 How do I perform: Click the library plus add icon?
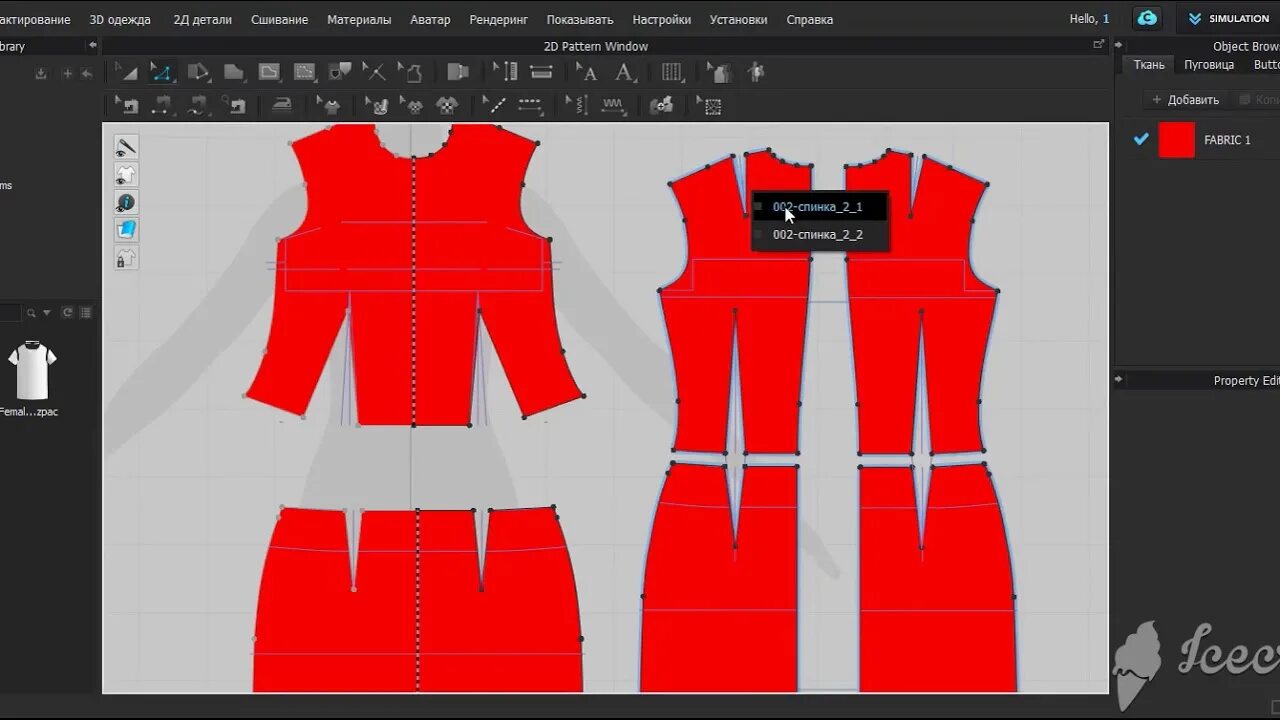click(67, 73)
